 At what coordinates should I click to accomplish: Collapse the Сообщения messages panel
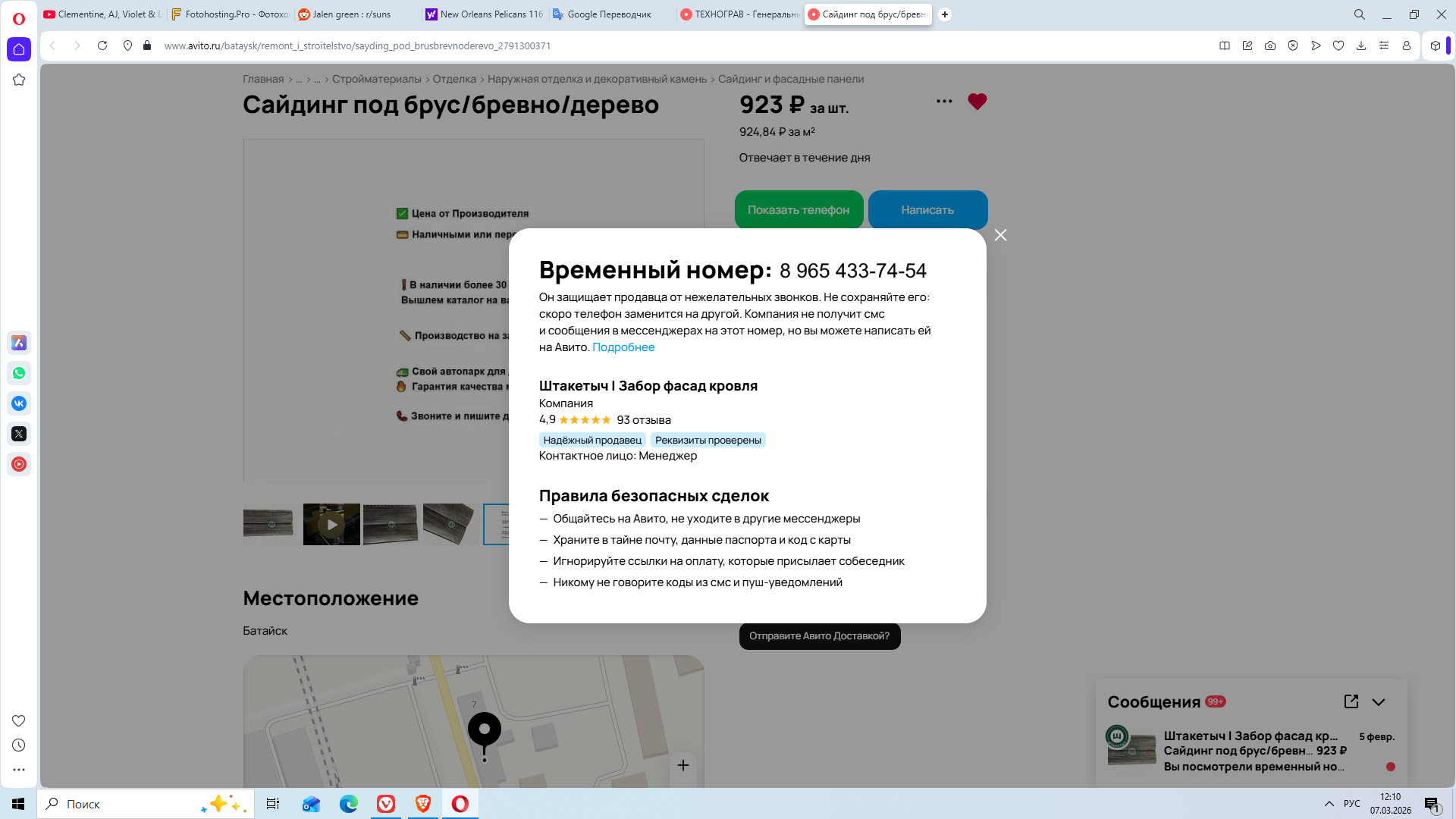point(1379,702)
